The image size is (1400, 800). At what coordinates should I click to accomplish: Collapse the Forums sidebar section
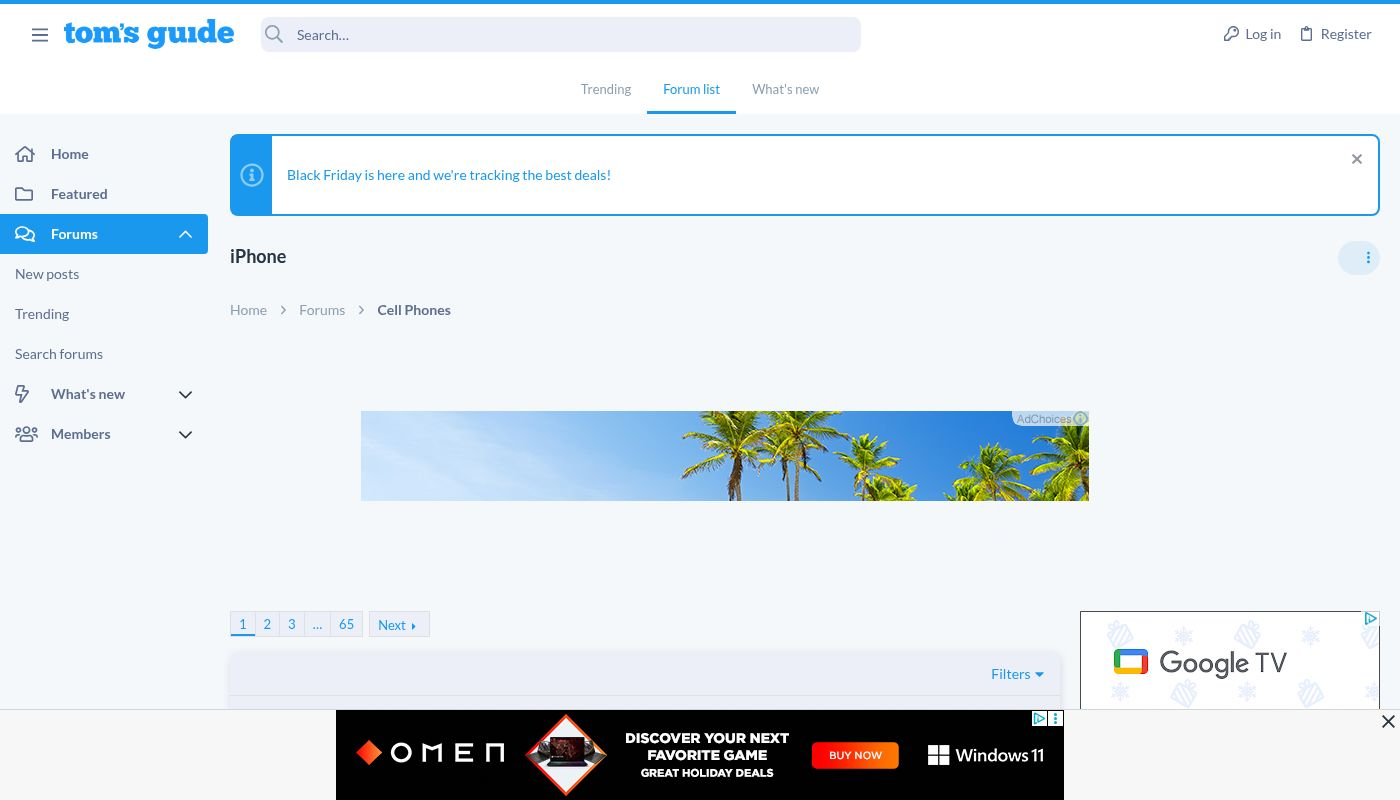[x=185, y=234]
